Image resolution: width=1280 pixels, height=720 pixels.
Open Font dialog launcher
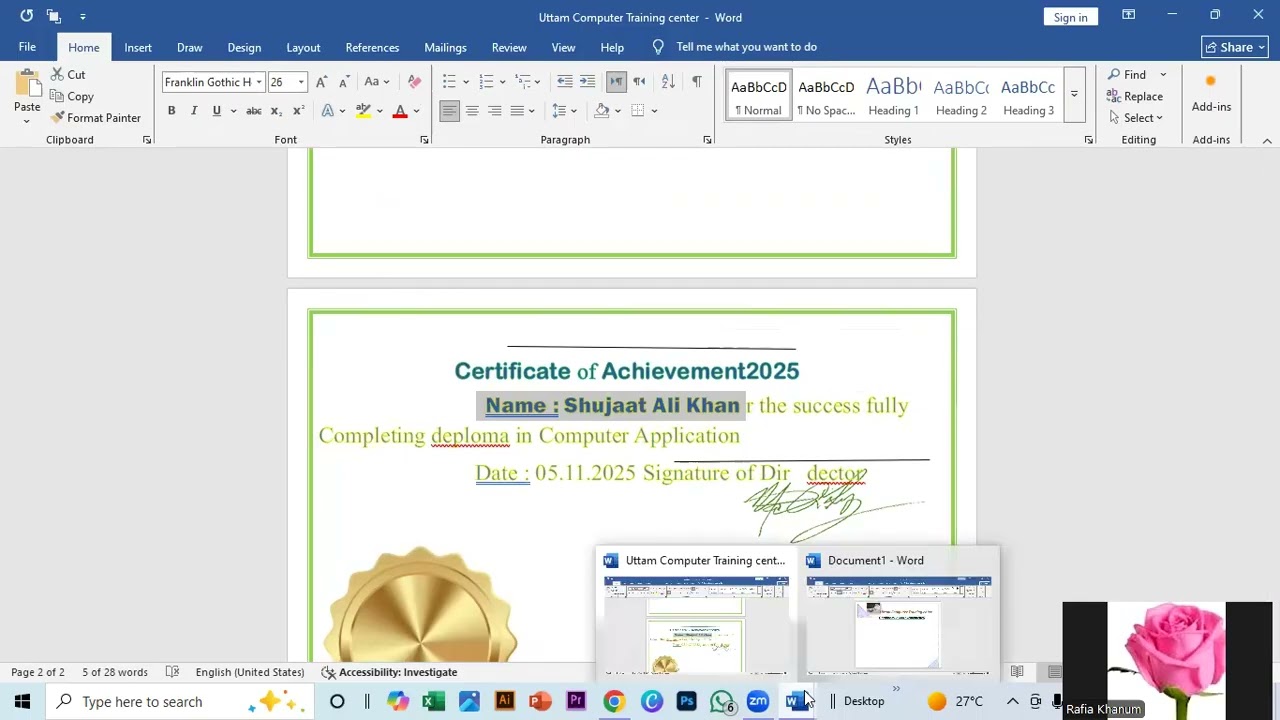coord(424,140)
